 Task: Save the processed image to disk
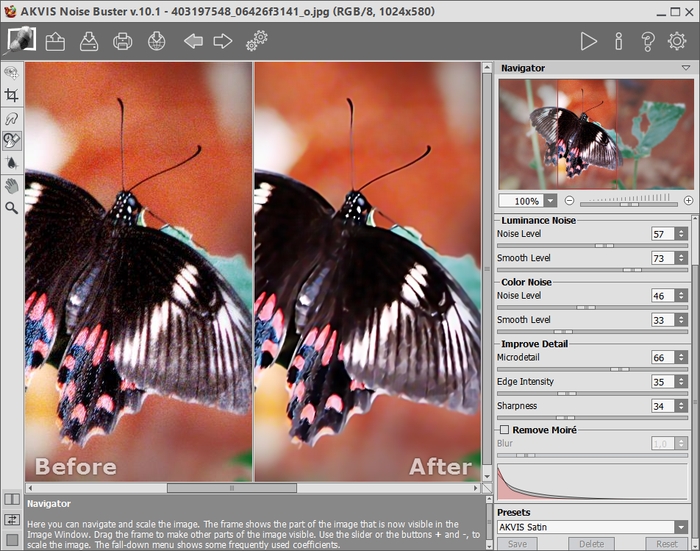pos(89,41)
